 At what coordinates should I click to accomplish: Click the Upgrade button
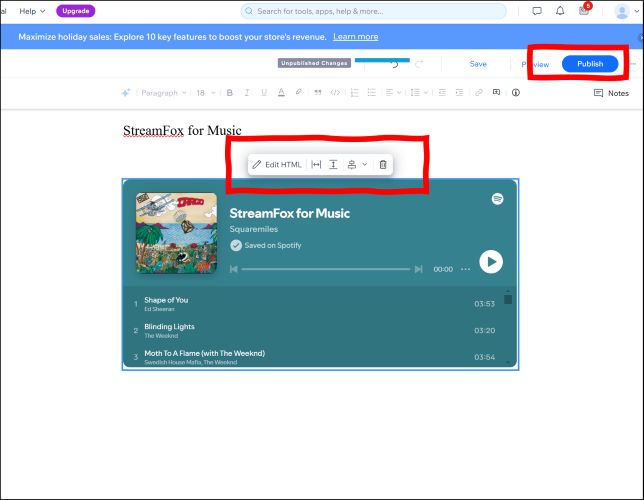click(76, 11)
